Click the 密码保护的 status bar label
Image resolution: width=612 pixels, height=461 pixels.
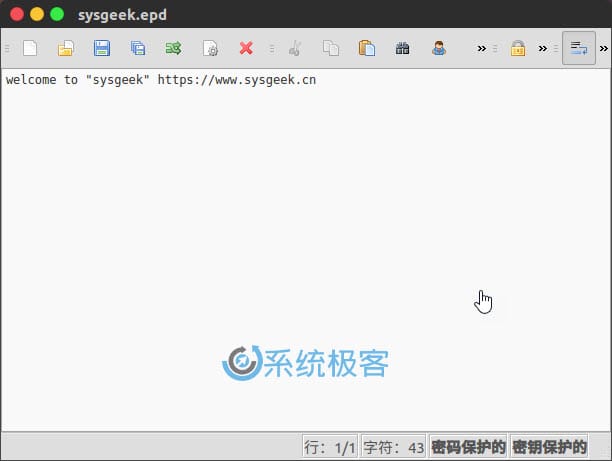pyautogui.click(x=468, y=447)
